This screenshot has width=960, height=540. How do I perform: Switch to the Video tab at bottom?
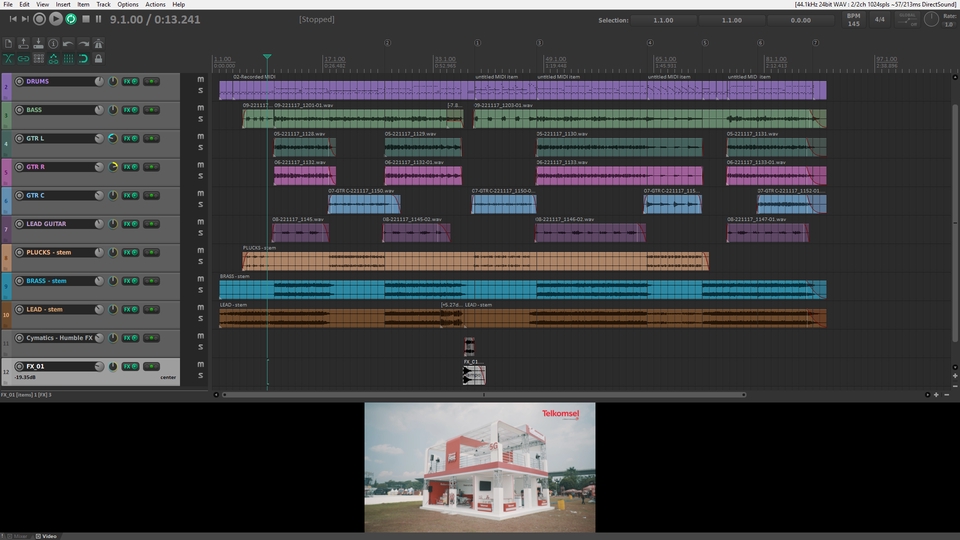click(47, 536)
